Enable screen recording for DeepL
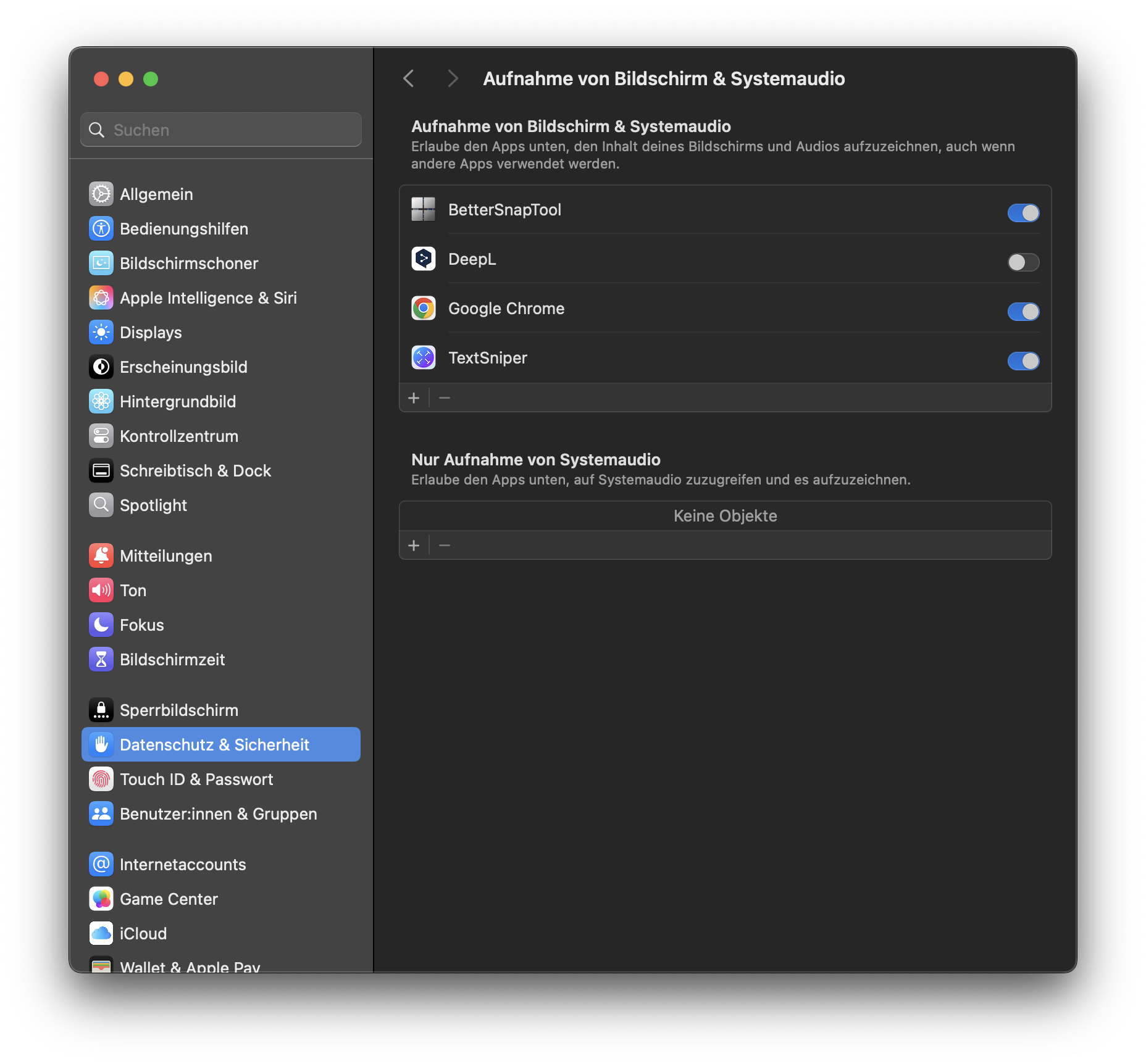Screen dimensions: 1146x1064 (x=1023, y=262)
